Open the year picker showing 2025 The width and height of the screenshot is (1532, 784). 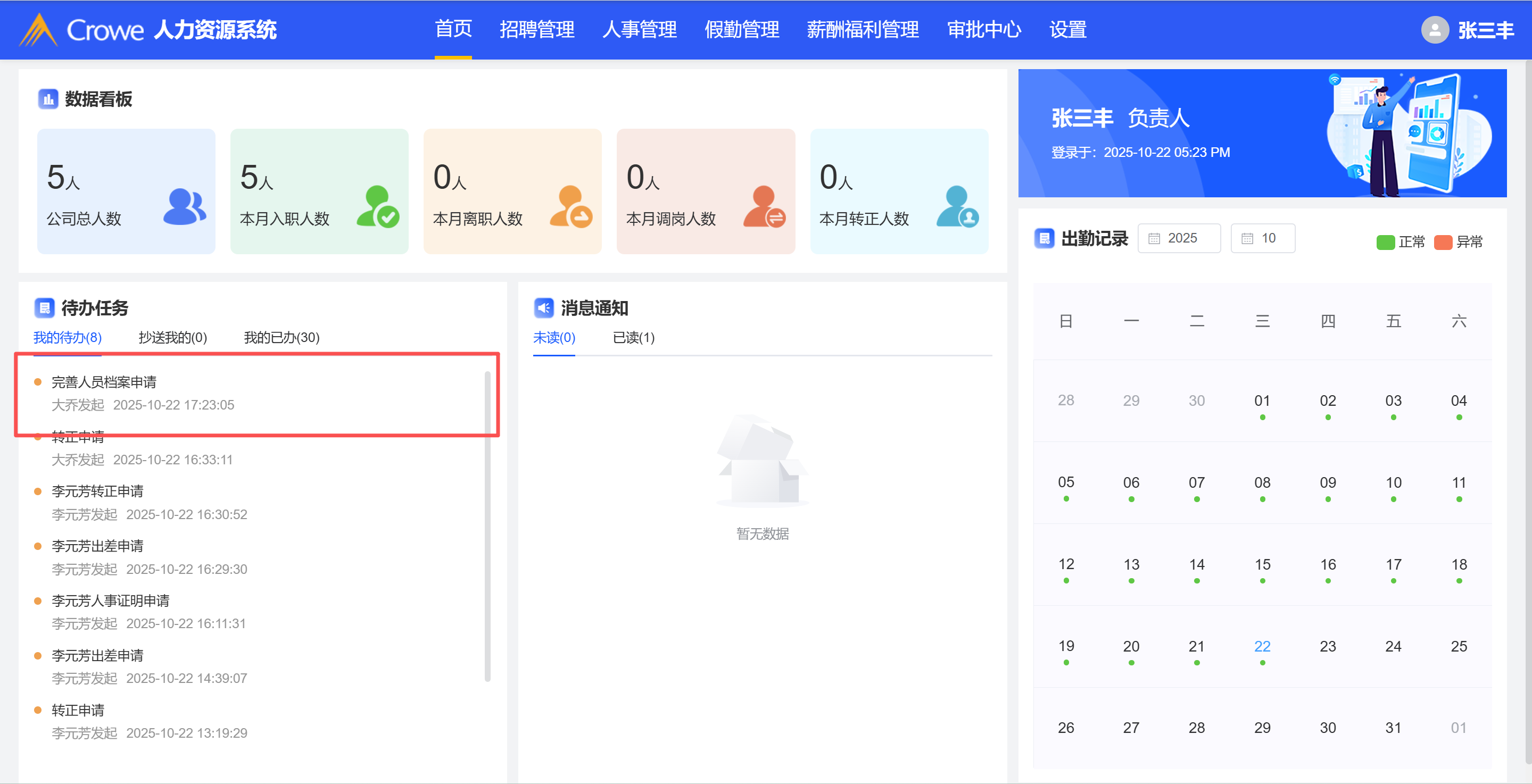pyautogui.click(x=1179, y=238)
